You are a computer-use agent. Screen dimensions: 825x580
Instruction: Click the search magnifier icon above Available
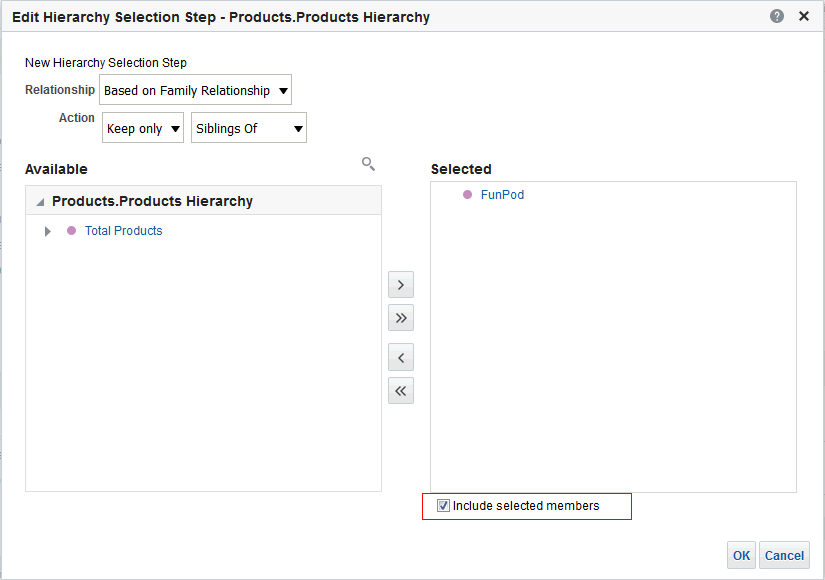coord(368,164)
